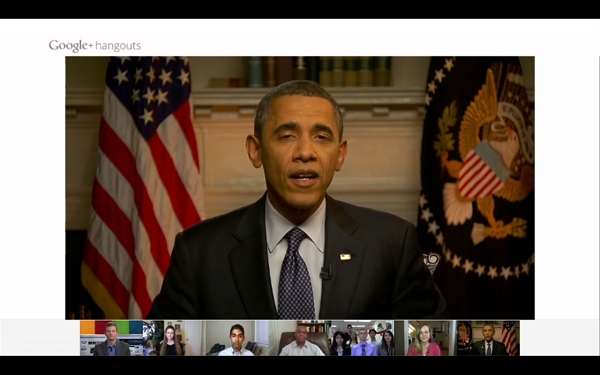Select the main speaker video feed
Image resolution: width=600 pixels, height=375 pixels.
(300, 188)
